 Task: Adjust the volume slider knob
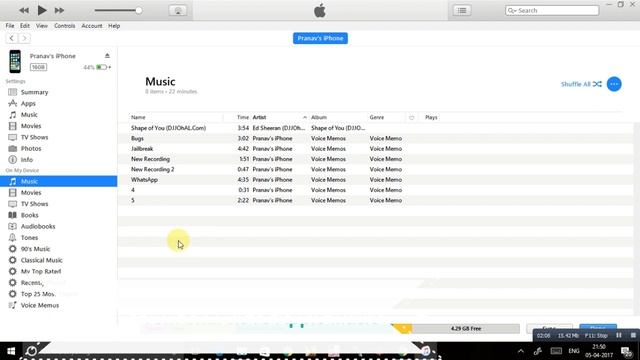click(139, 10)
